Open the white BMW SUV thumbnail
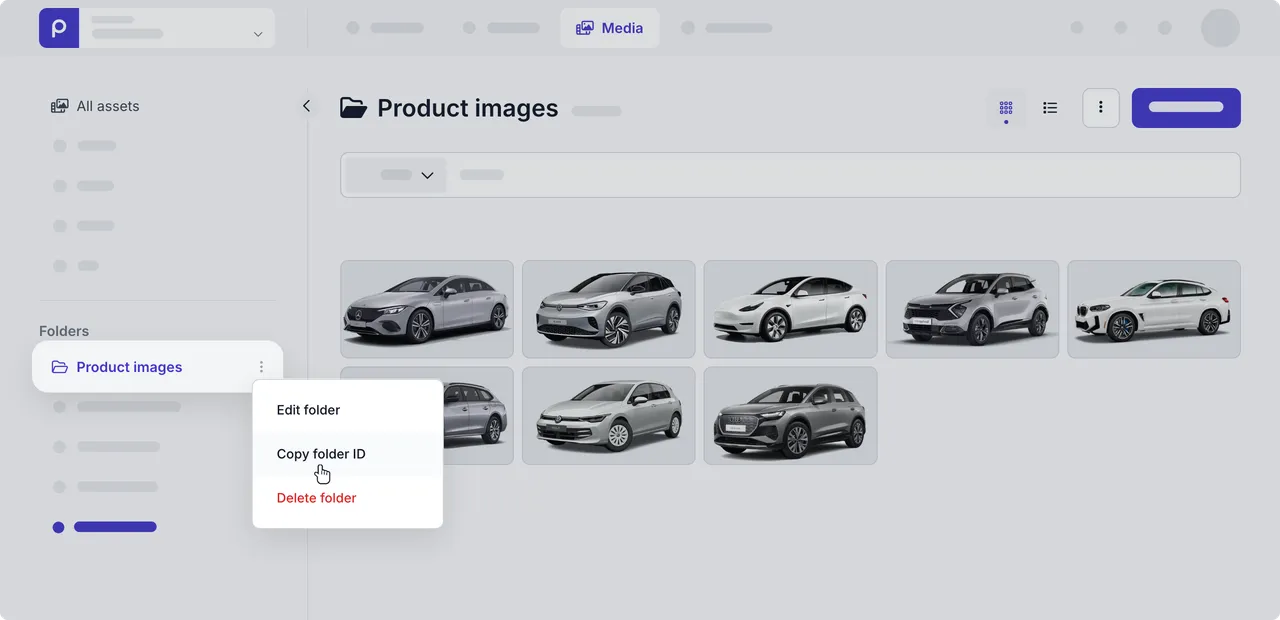1280x620 pixels. click(x=1154, y=309)
